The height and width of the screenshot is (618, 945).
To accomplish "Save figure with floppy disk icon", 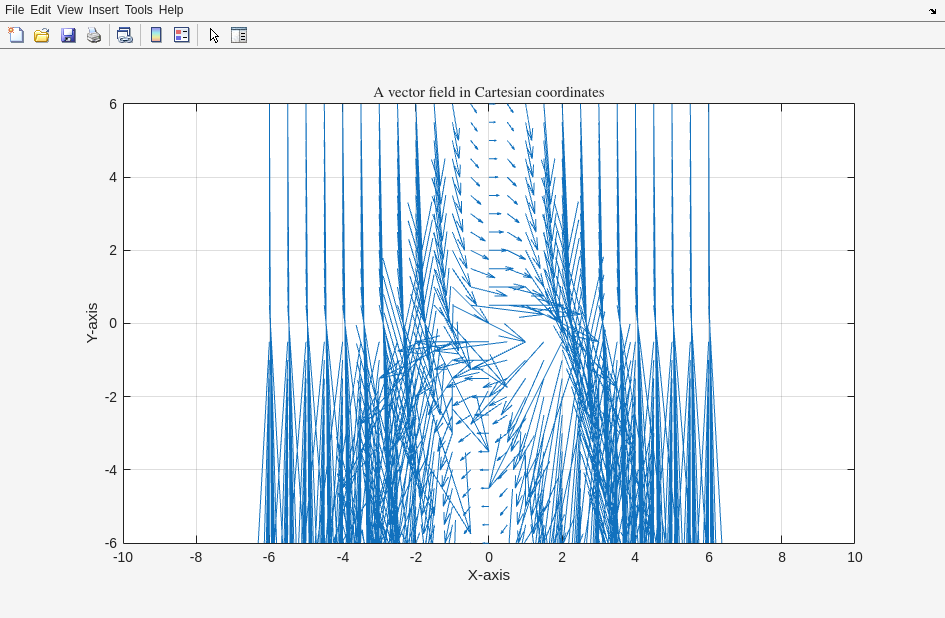I will tap(68, 35).
